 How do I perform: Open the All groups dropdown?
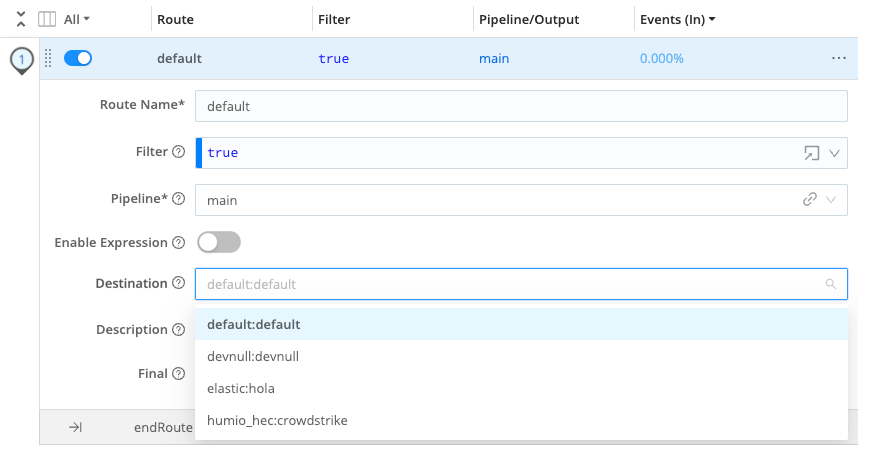click(77, 19)
